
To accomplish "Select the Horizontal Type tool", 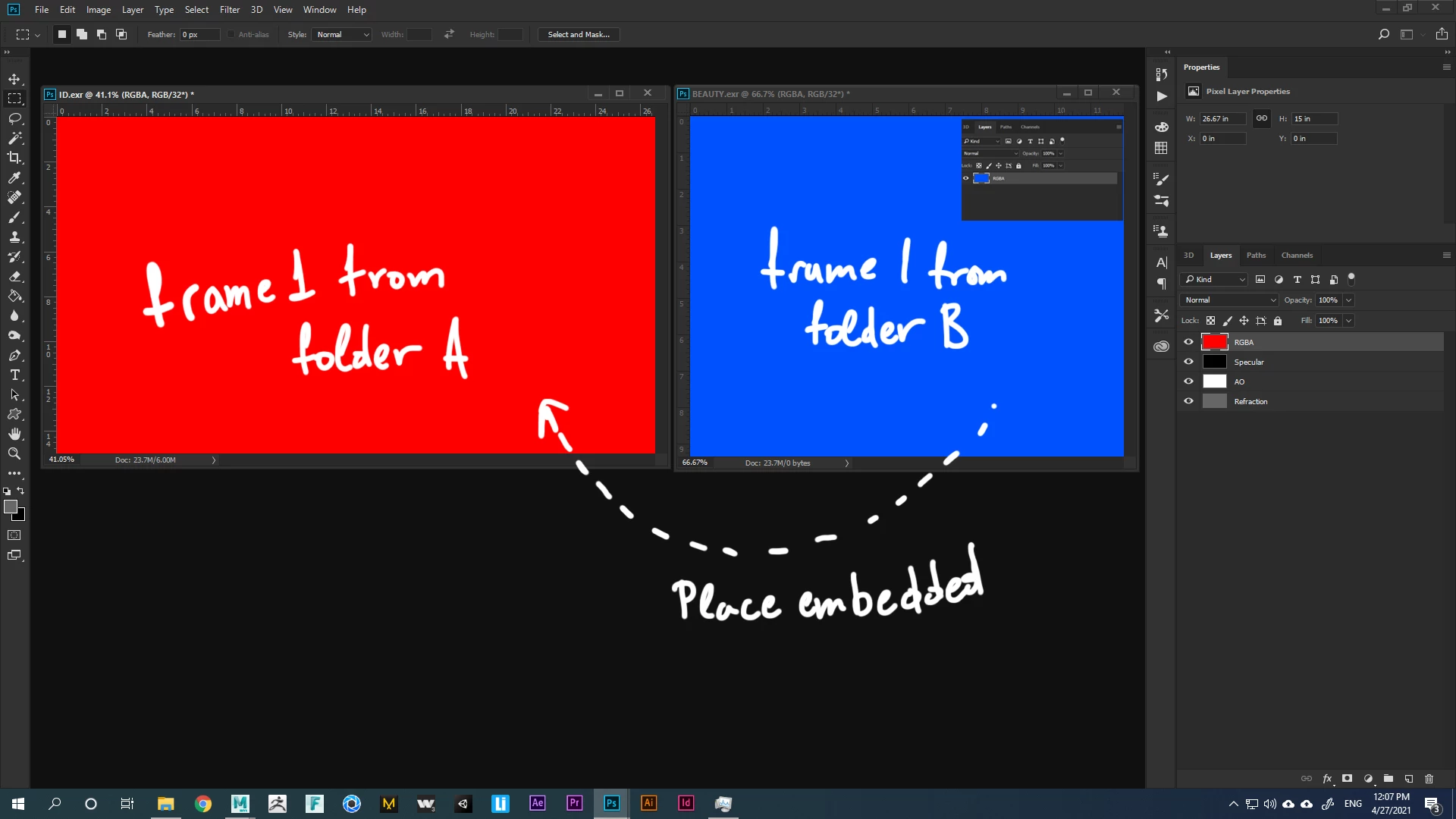I will click(x=14, y=375).
